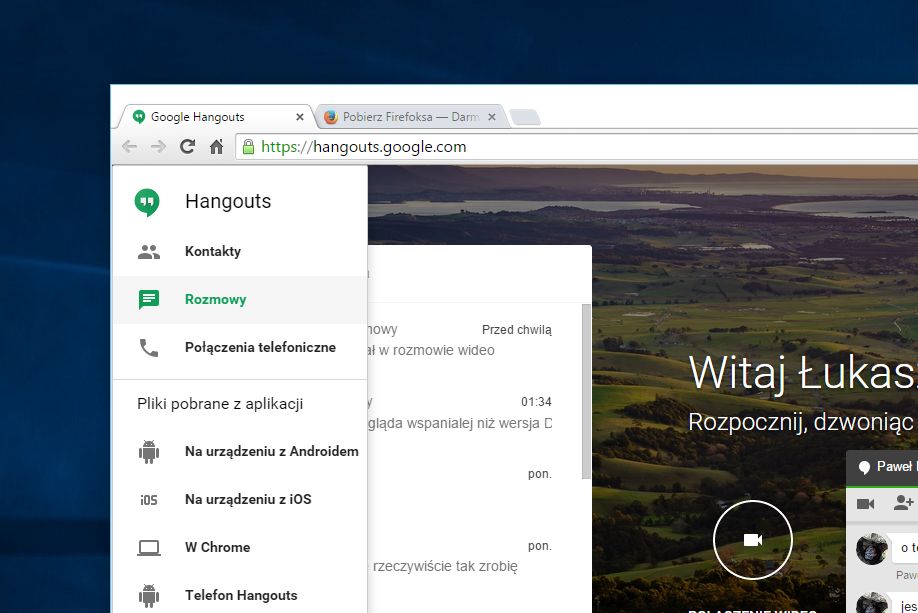Click the add people icon in Paweł chat

click(x=903, y=502)
